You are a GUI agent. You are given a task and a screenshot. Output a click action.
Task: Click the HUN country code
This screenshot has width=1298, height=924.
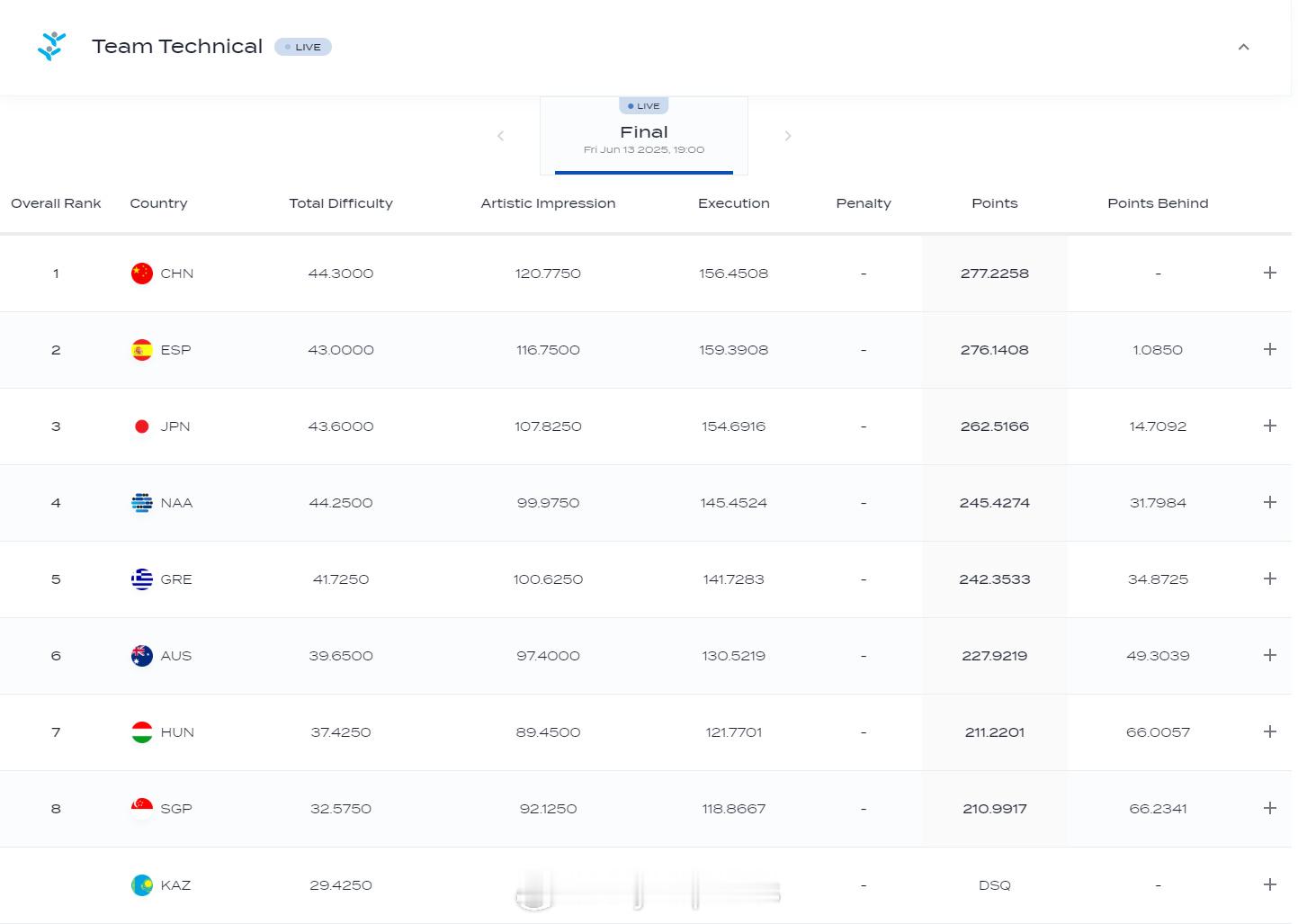(177, 732)
